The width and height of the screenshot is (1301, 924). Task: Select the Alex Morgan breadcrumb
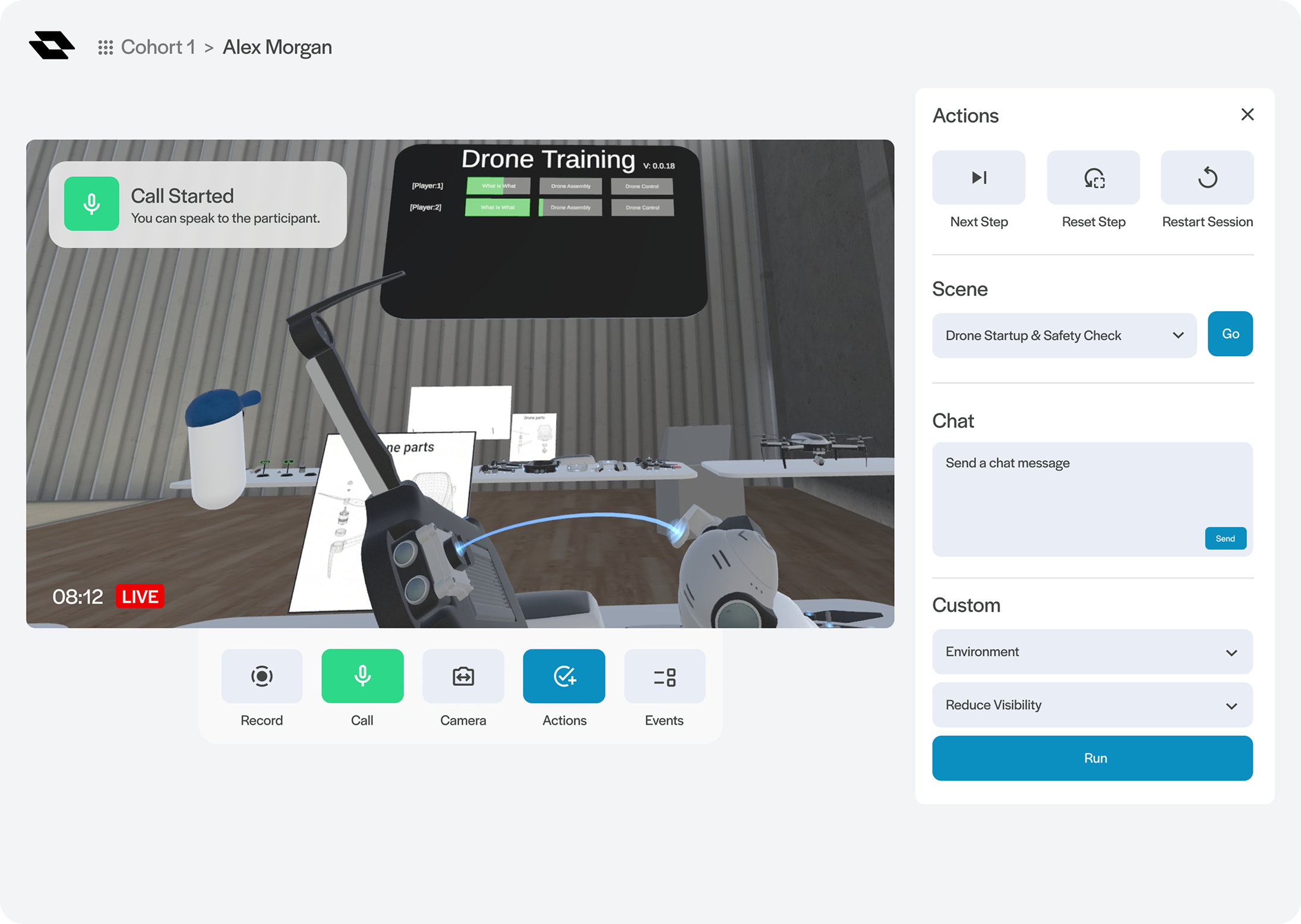pyautogui.click(x=277, y=48)
